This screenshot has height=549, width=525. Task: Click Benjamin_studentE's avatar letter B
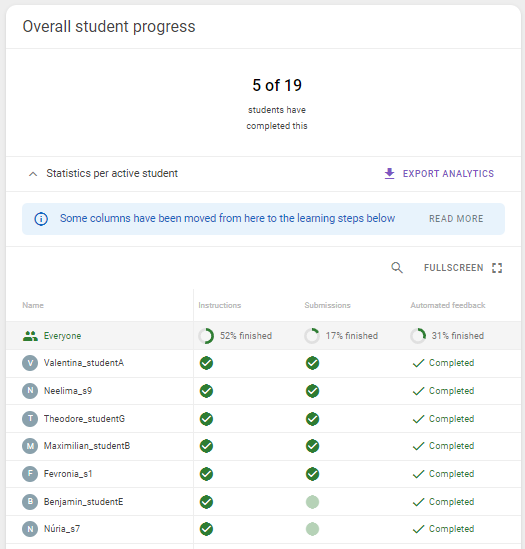point(30,502)
